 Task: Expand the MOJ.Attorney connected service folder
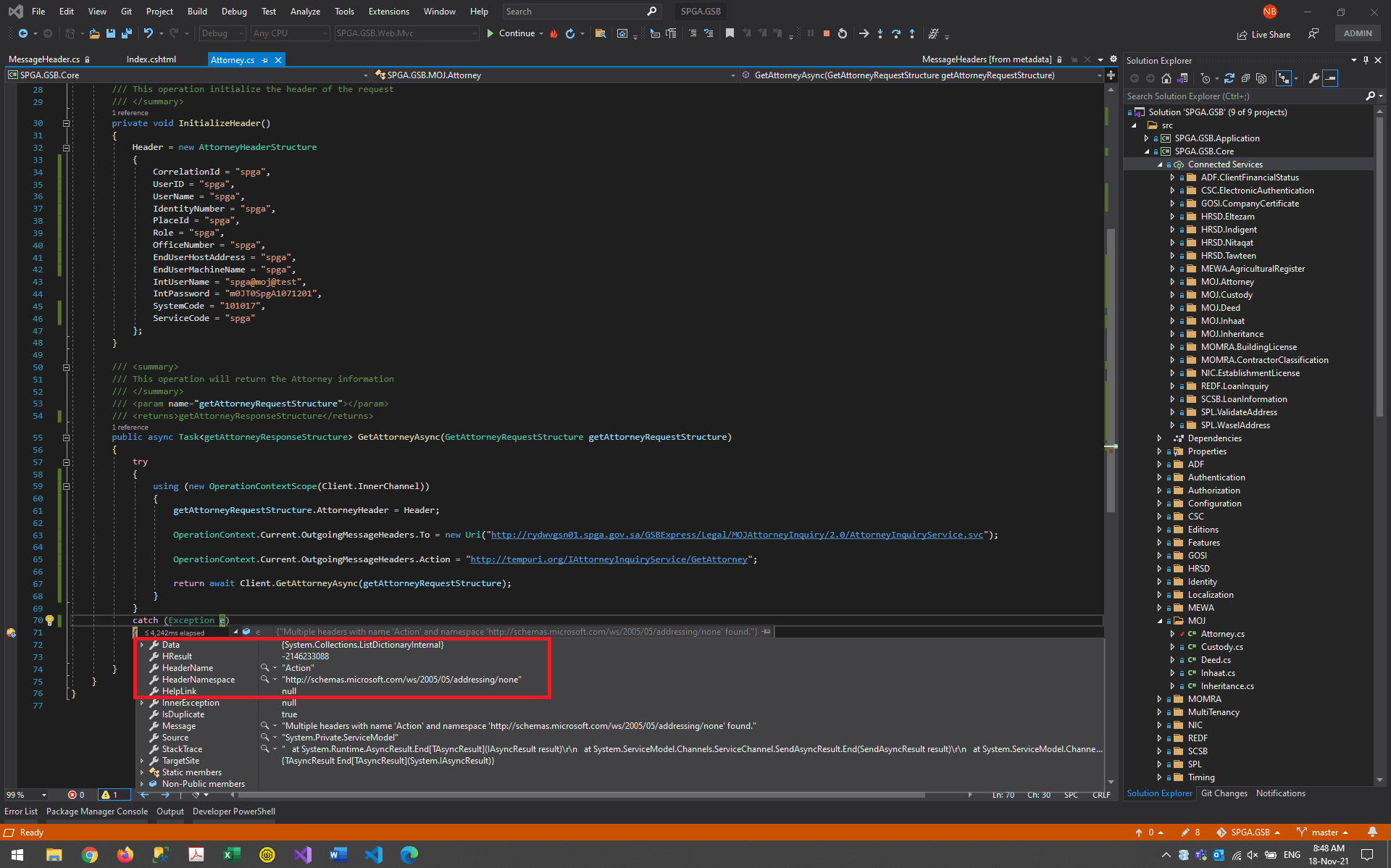pyautogui.click(x=1172, y=282)
